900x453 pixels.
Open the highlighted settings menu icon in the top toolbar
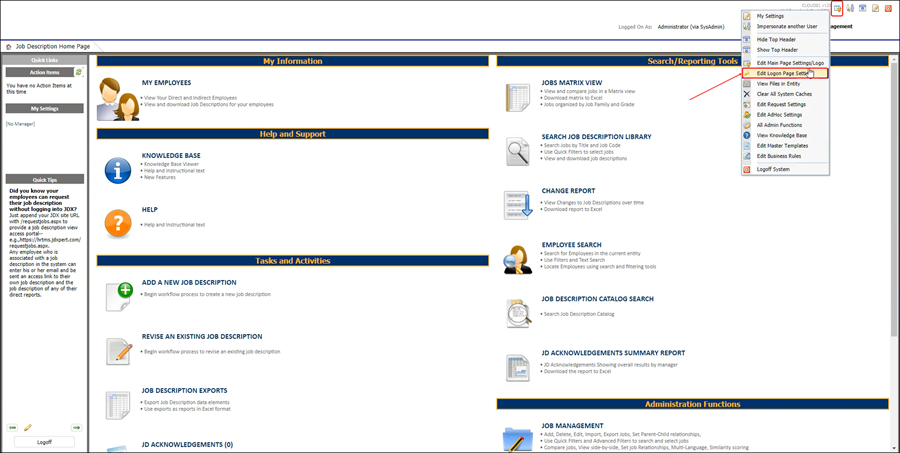click(836, 8)
